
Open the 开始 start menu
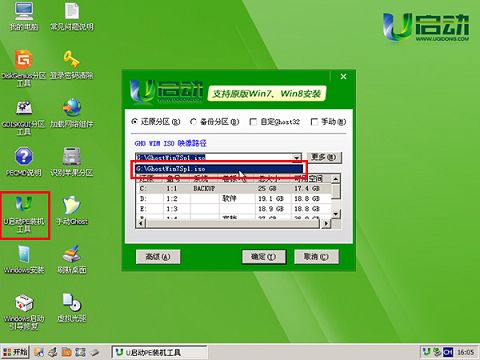tap(15, 352)
